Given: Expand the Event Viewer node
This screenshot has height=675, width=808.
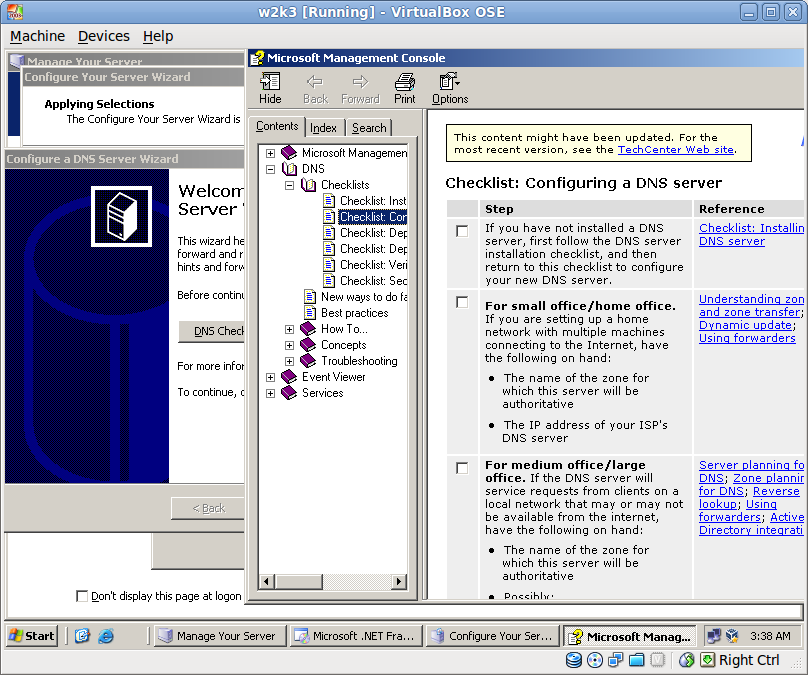Looking at the screenshot, I should click(x=270, y=377).
